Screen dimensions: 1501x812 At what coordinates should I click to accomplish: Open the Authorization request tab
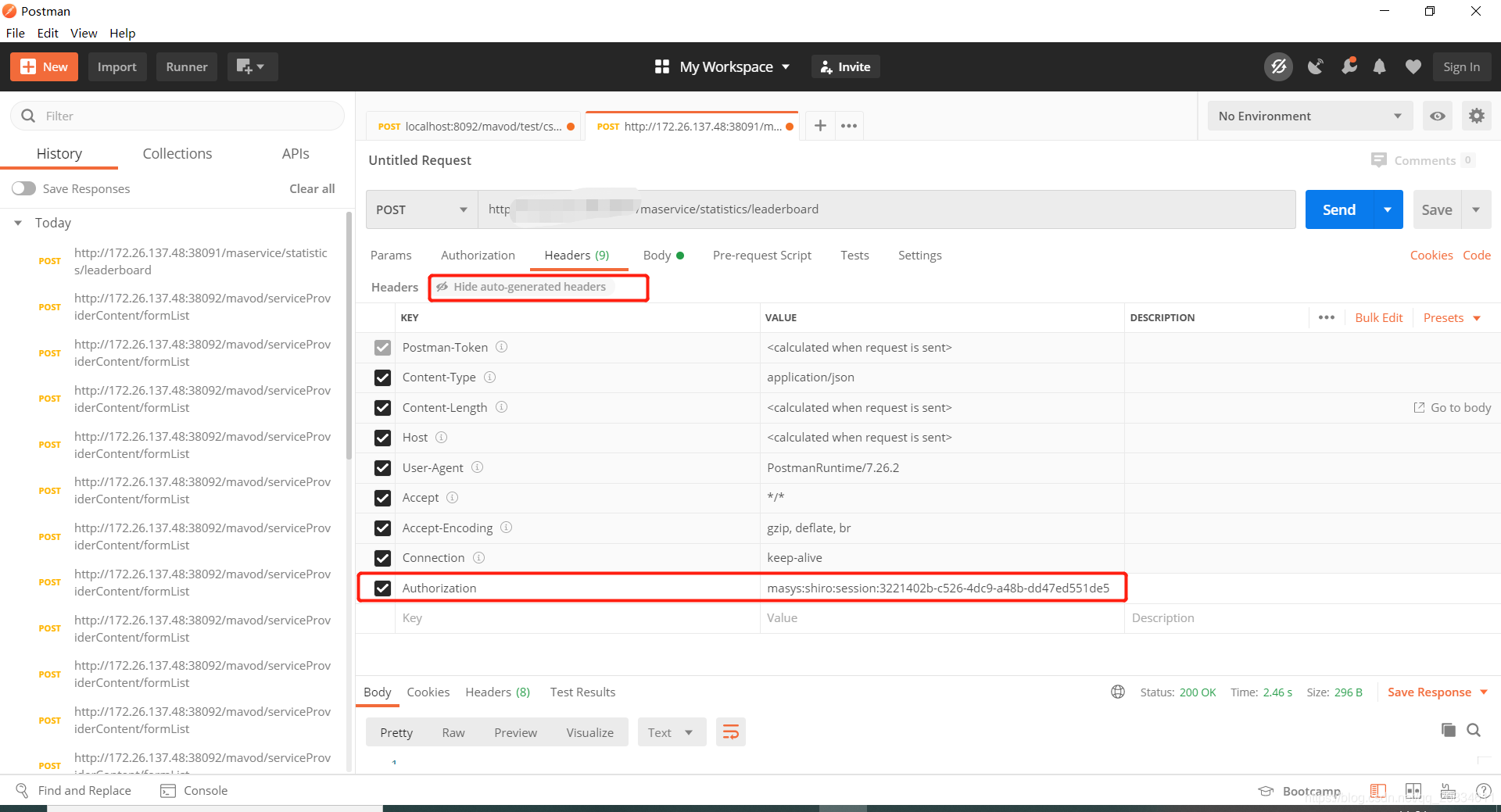point(478,255)
